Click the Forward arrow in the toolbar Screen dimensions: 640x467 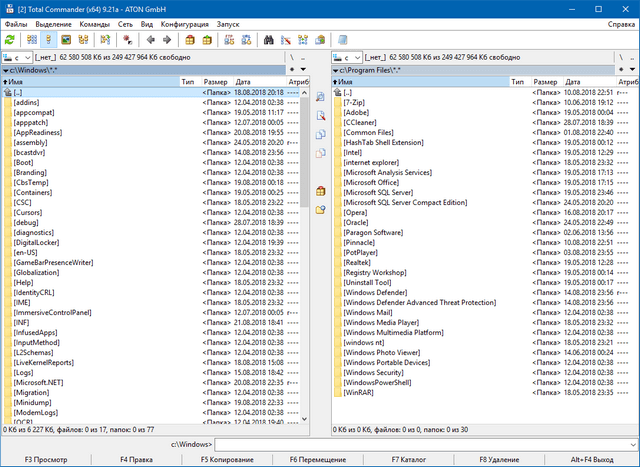click(x=167, y=40)
